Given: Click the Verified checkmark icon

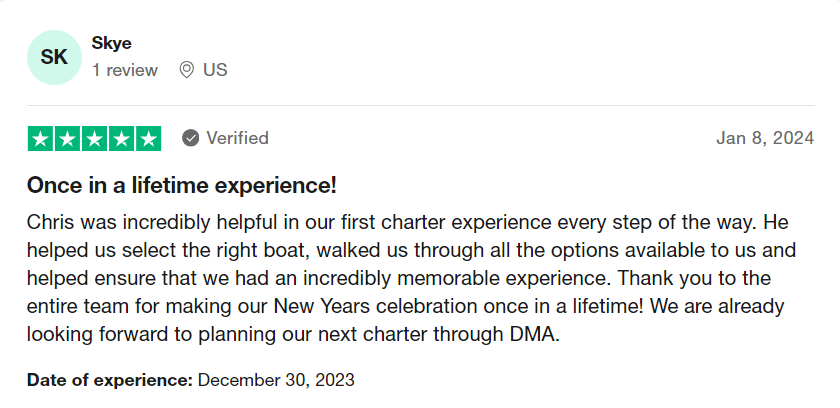Looking at the screenshot, I should pos(190,138).
